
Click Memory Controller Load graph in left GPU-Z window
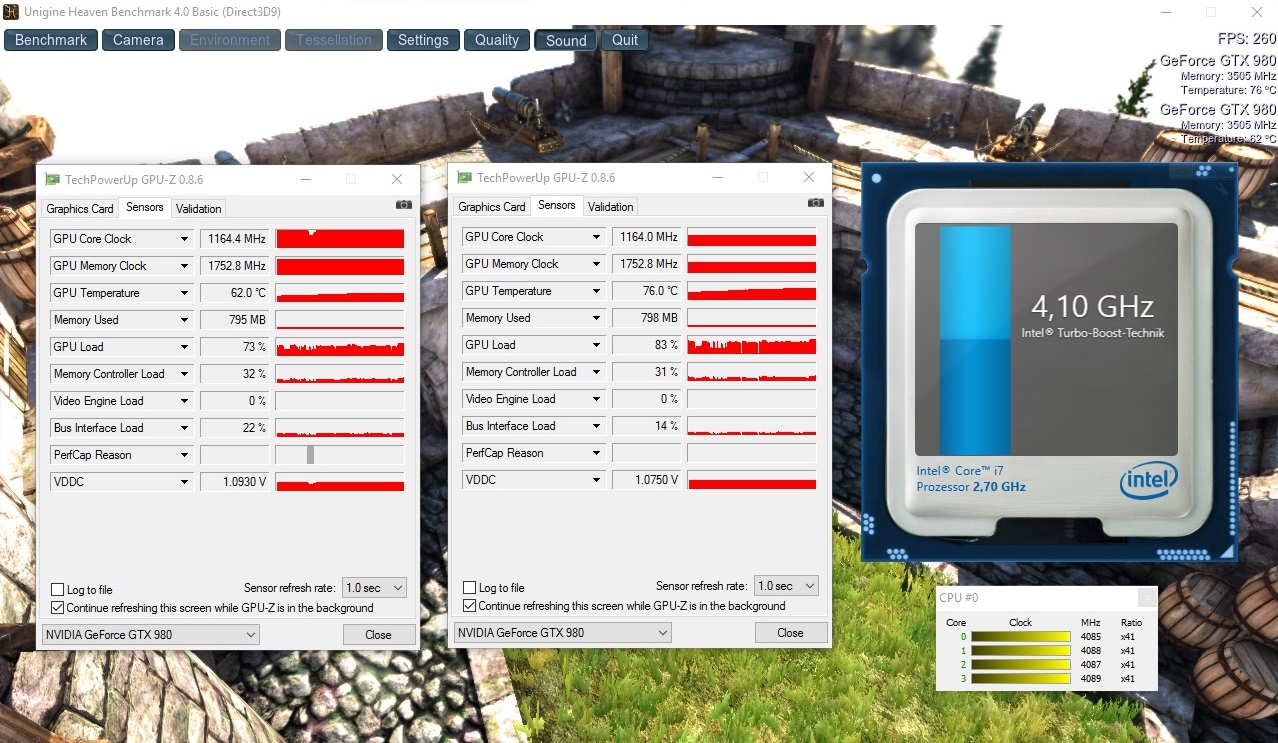[x=340, y=374]
